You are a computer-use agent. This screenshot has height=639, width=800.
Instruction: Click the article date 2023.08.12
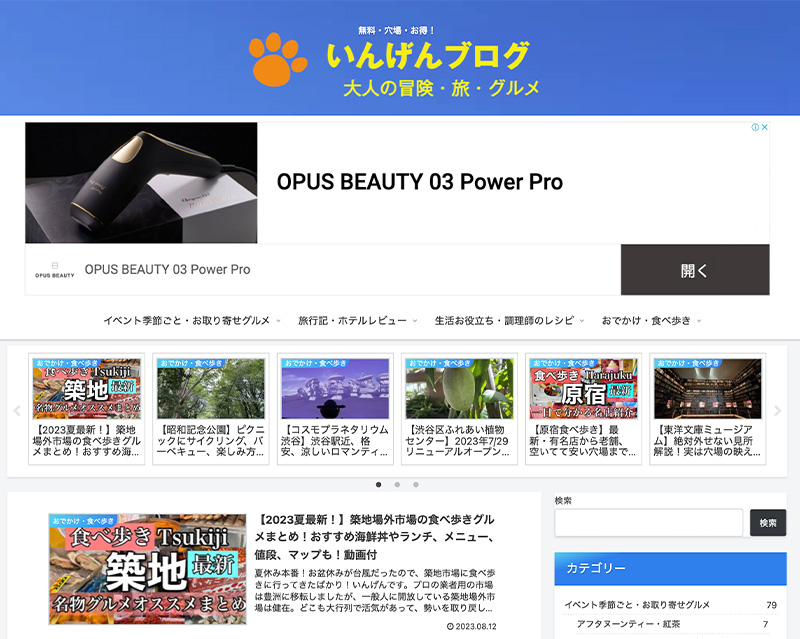point(476,626)
